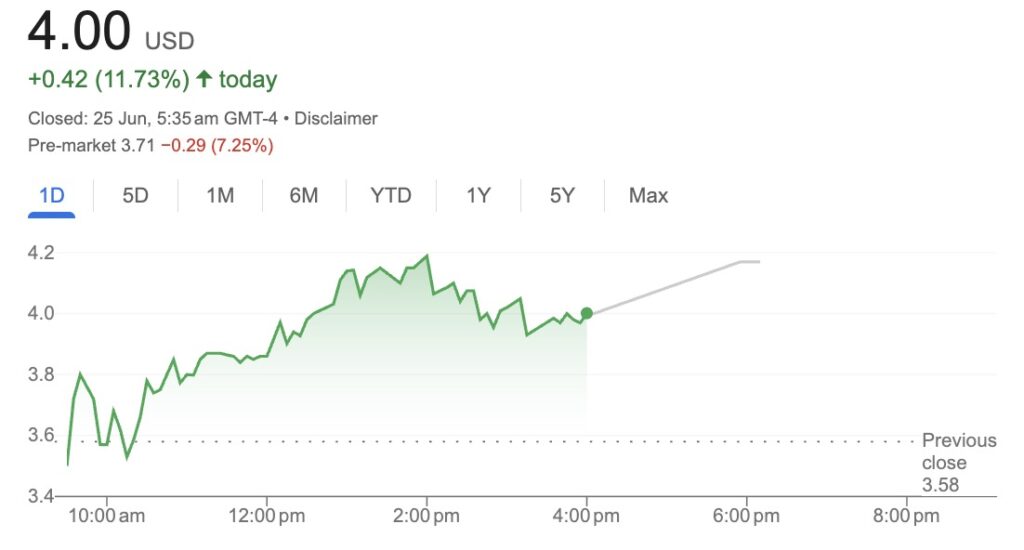Select the YTD range tab
This screenshot has height=550, width=1024.
click(391, 195)
